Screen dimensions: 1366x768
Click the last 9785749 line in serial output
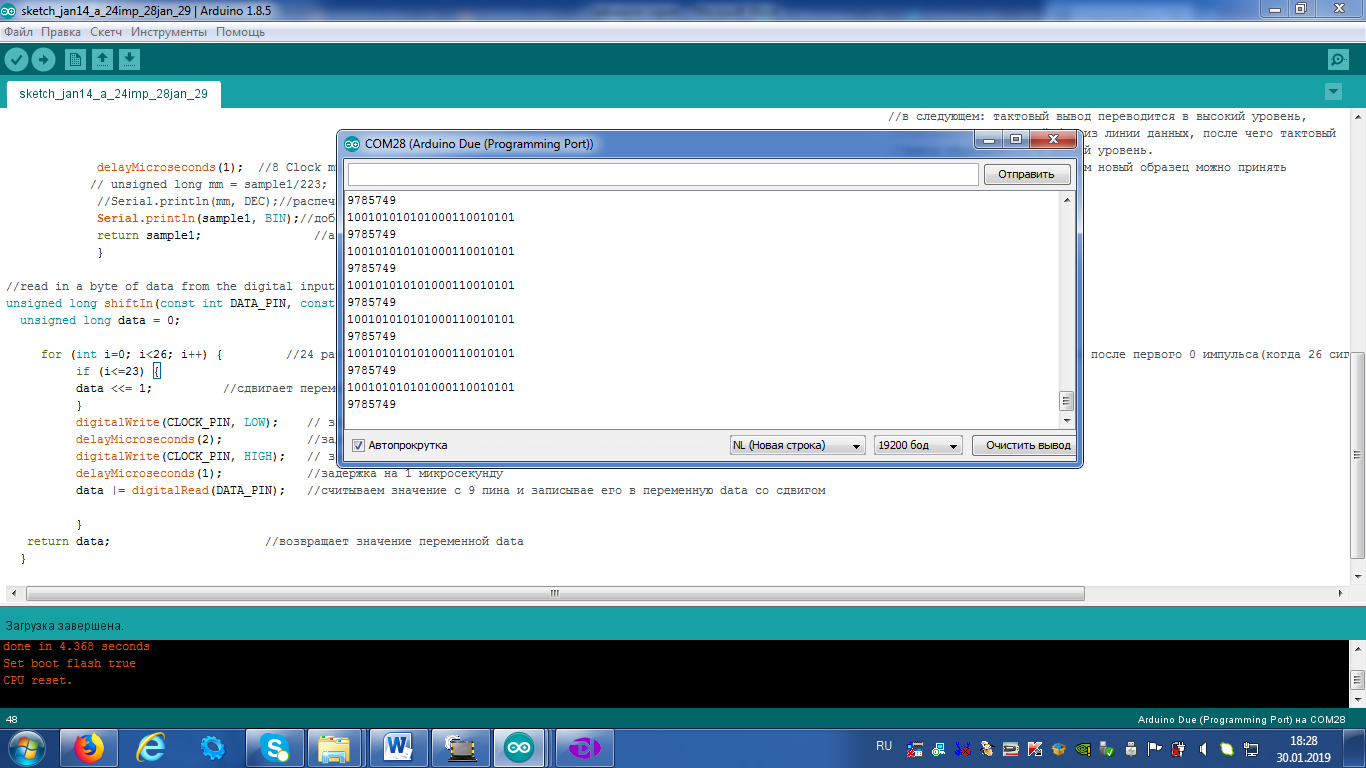372,404
